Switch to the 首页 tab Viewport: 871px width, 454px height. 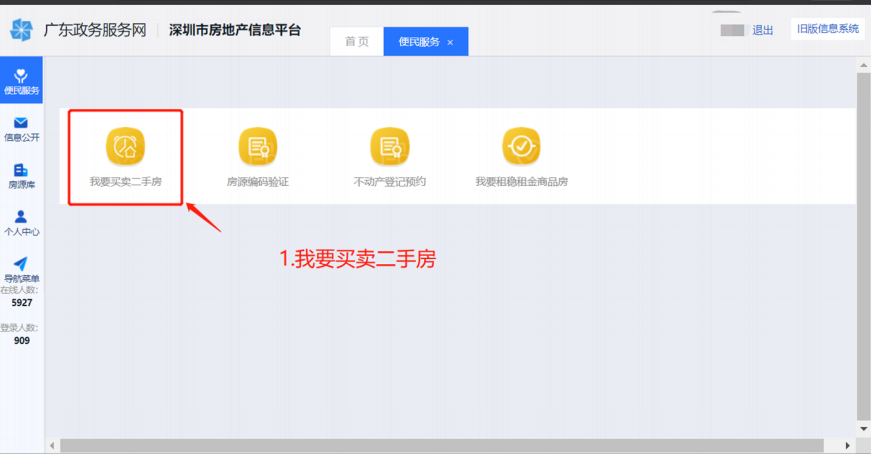point(357,42)
